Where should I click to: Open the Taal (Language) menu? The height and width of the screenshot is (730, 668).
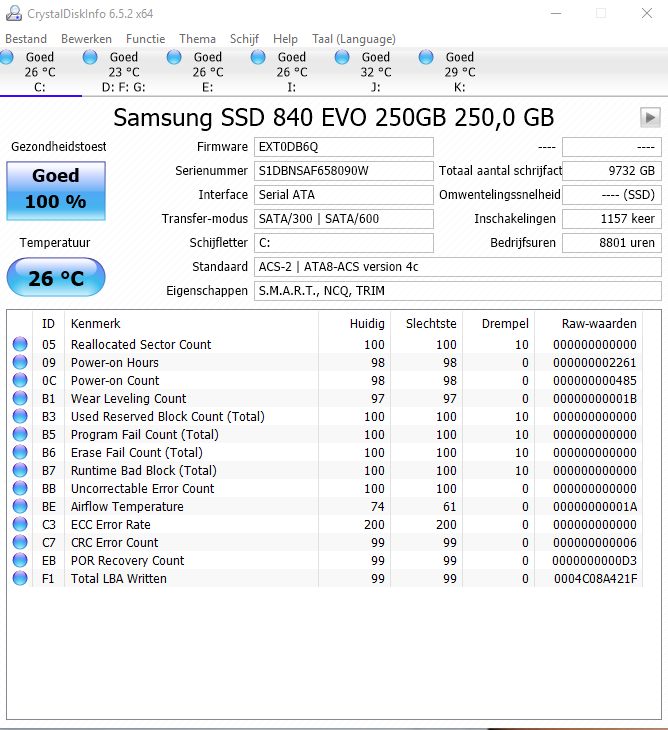point(354,39)
